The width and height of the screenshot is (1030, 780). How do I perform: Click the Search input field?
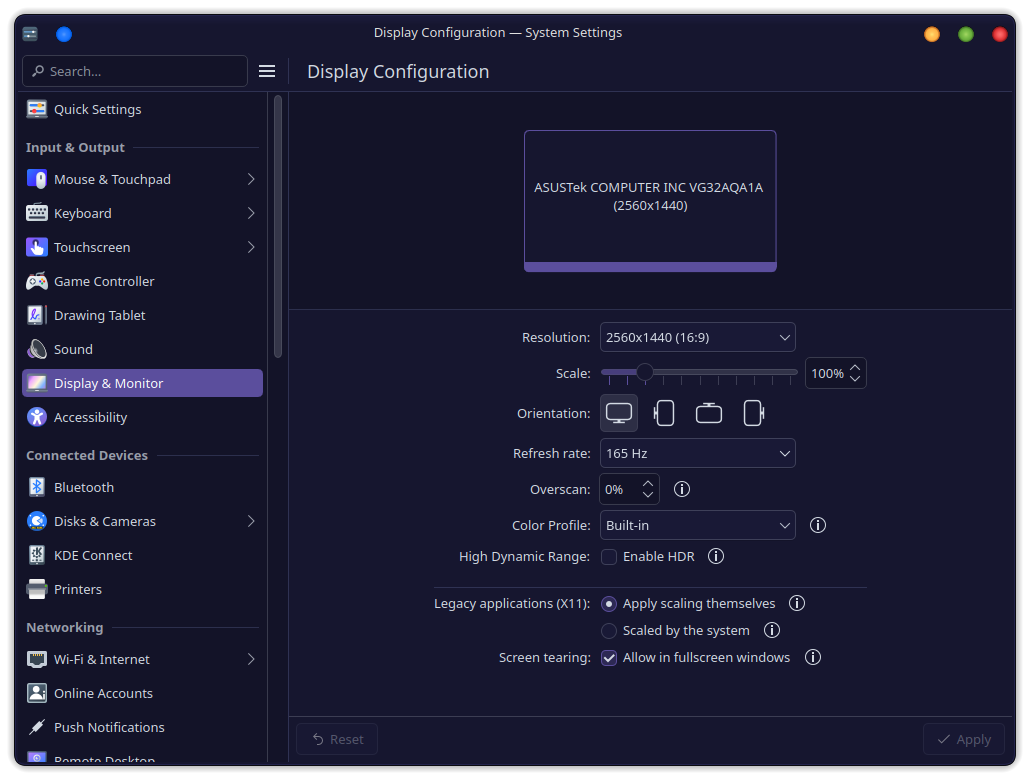[135, 71]
